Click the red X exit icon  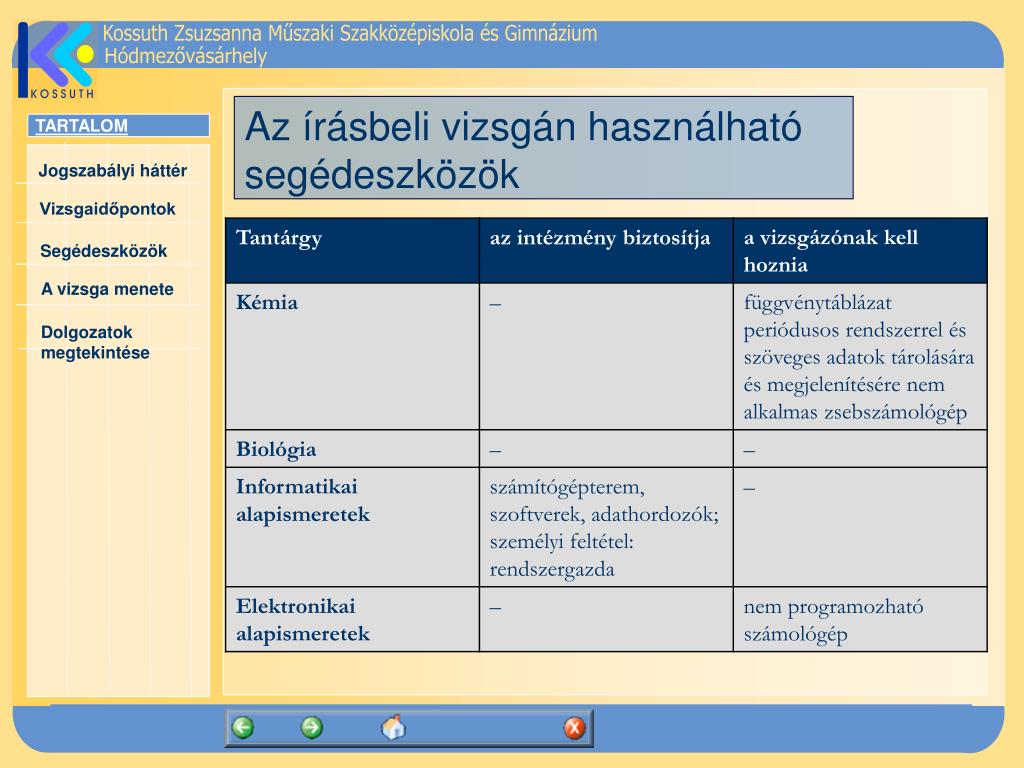575,728
